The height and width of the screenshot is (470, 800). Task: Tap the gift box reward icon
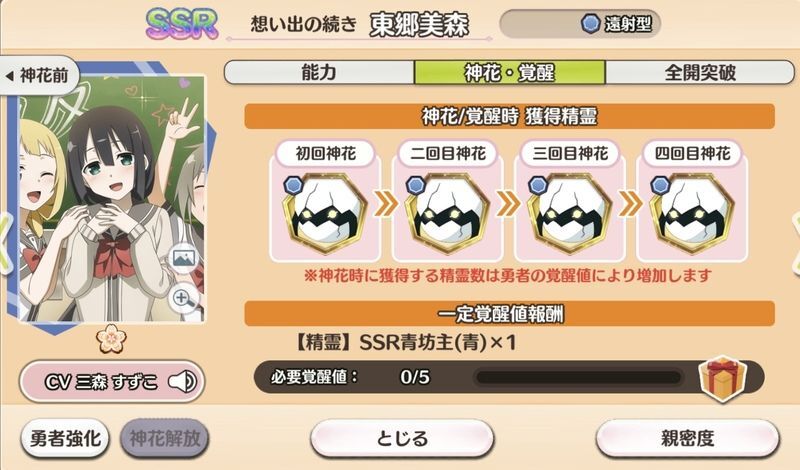(722, 378)
